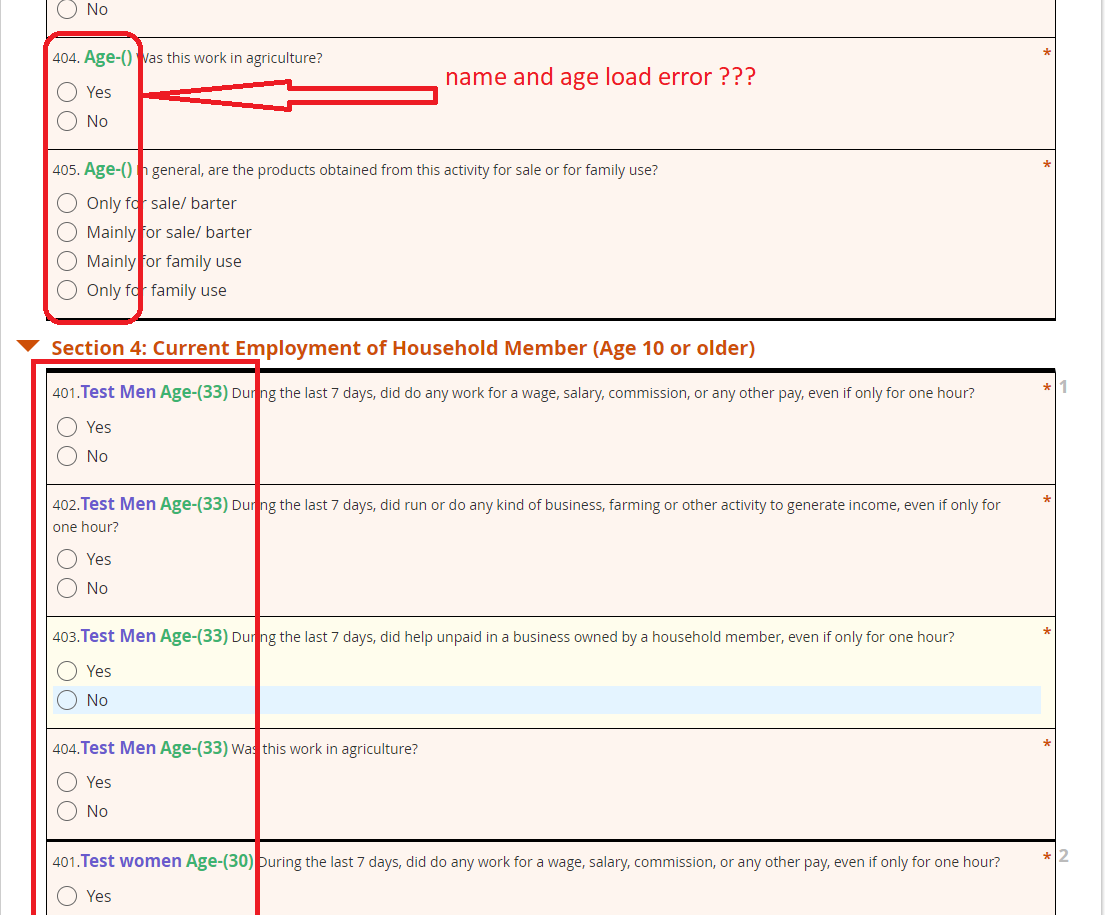The width and height of the screenshot is (1105, 915).
Task: Choose 'Mainly for sale/ barter' in question 405
Action: coord(67,232)
